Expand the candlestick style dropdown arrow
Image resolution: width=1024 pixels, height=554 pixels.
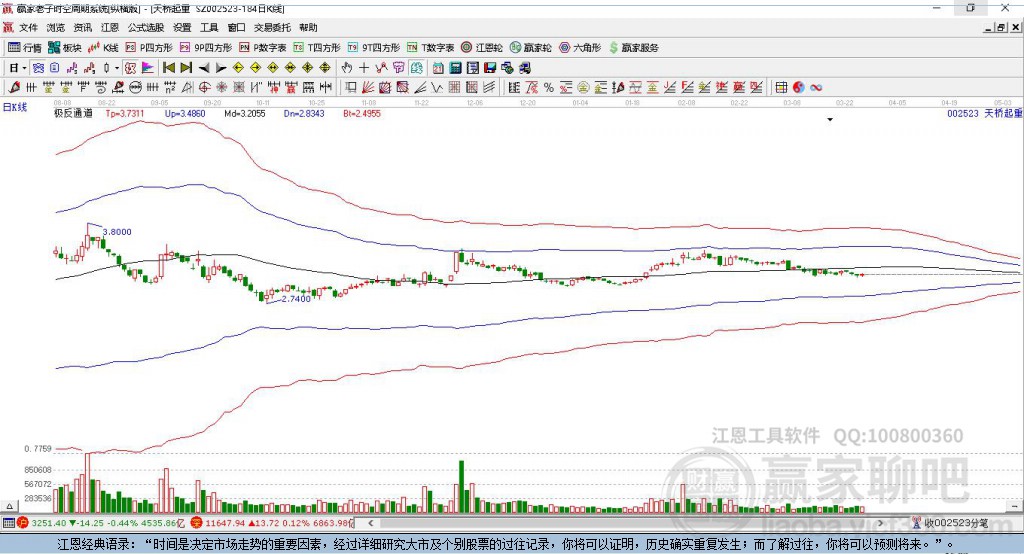click(x=117, y=68)
